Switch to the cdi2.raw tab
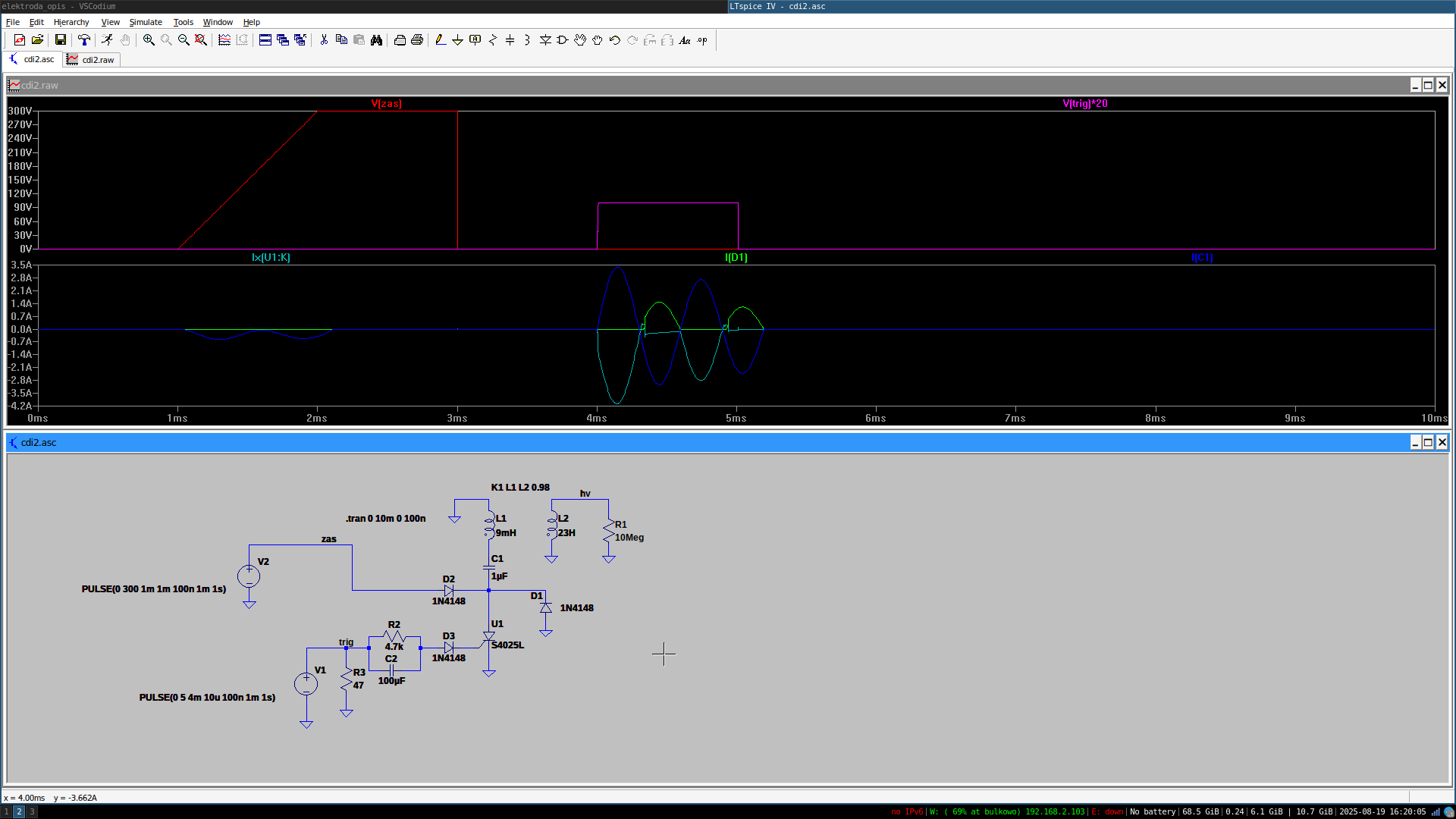The image size is (1456, 819). click(x=91, y=60)
